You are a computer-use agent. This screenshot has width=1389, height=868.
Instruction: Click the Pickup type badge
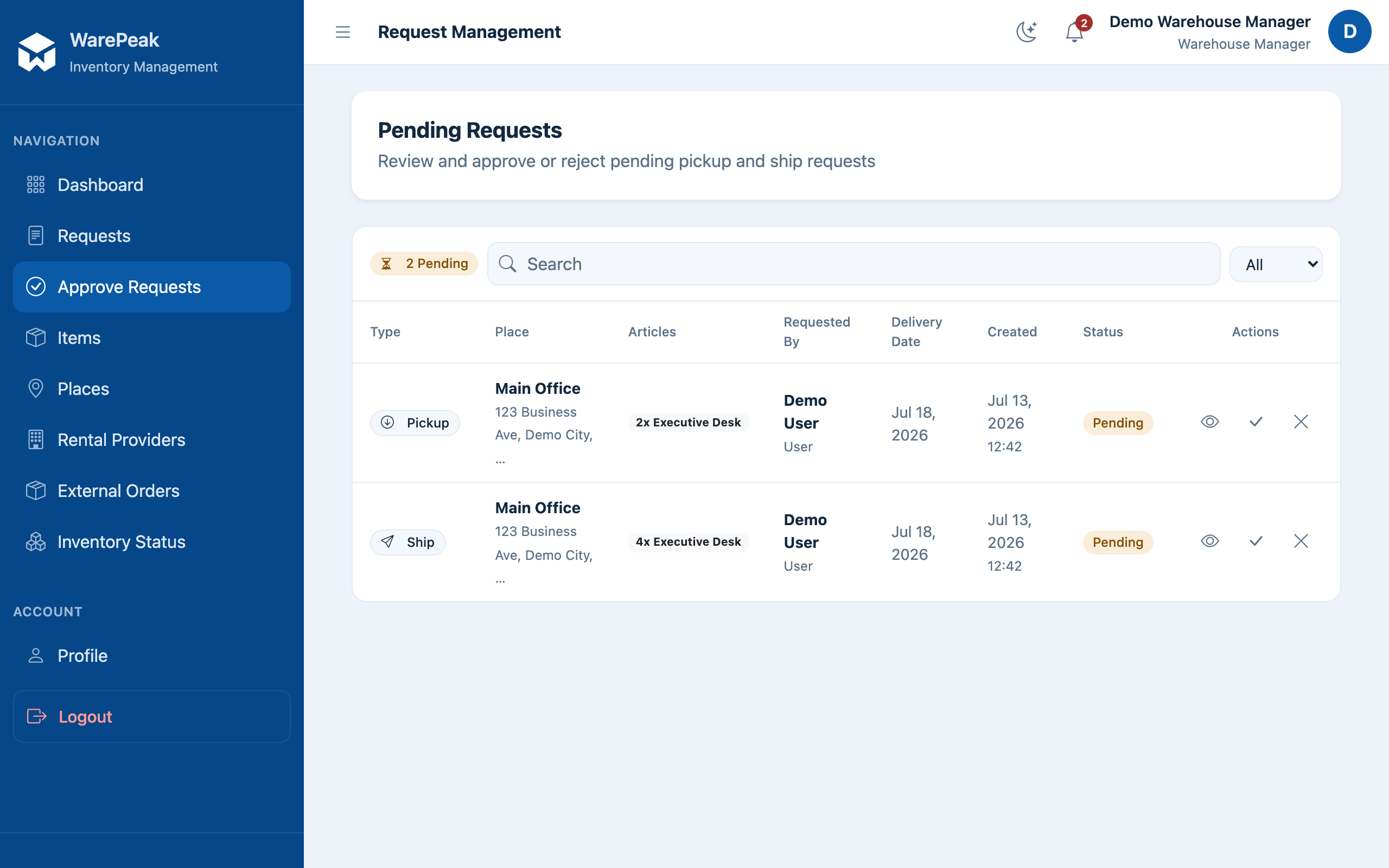point(415,423)
